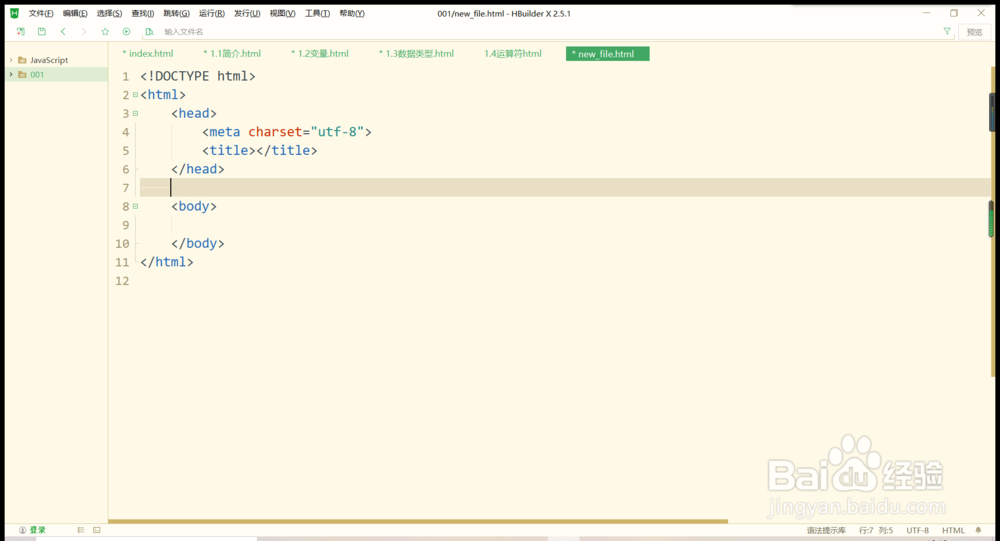Screen dimensions: 1000x541
Task: Click the UTF-8 encoding indicator
Action: click(x=918, y=530)
